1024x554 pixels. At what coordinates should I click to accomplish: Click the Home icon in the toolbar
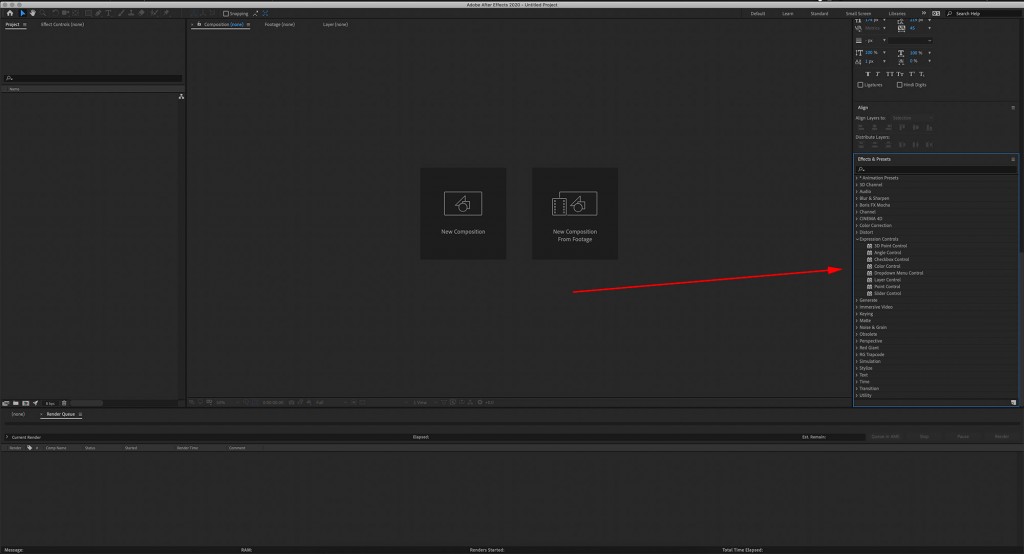click(10, 13)
